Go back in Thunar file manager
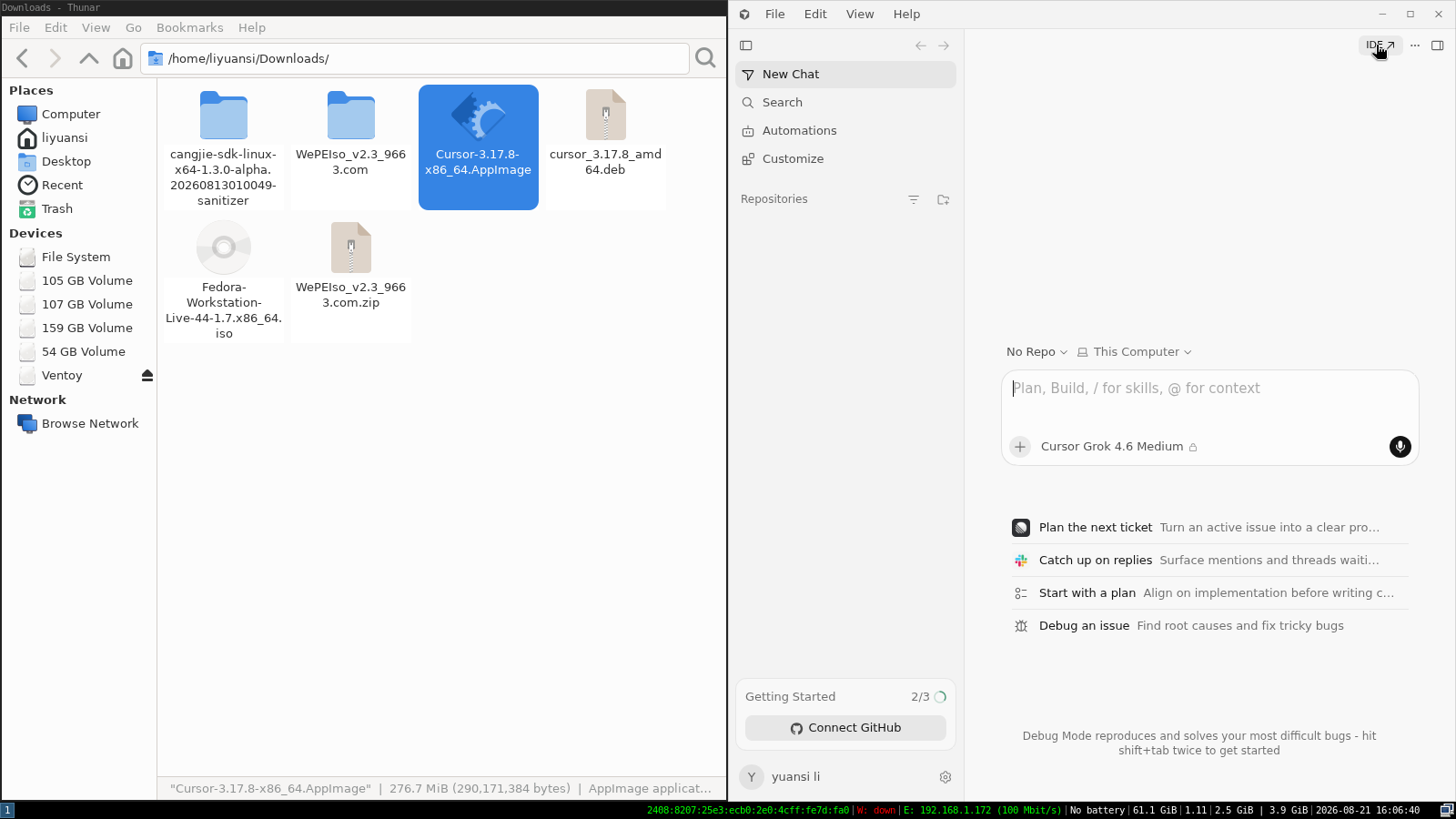This screenshot has width=1456, height=819. [23, 58]
